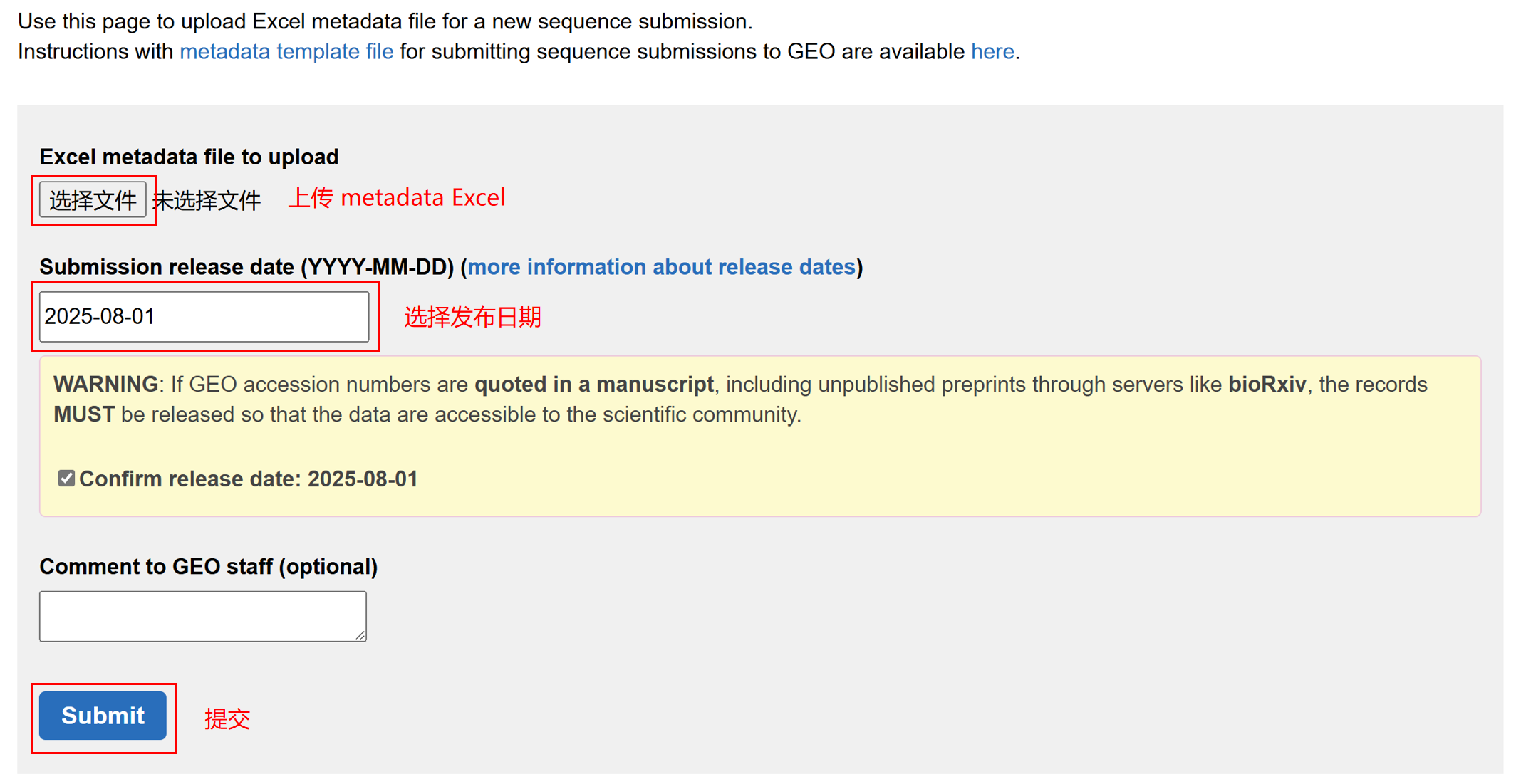Click the 选择文件 file chooser button
This screenshot has height=784, width=1516.
93,200
